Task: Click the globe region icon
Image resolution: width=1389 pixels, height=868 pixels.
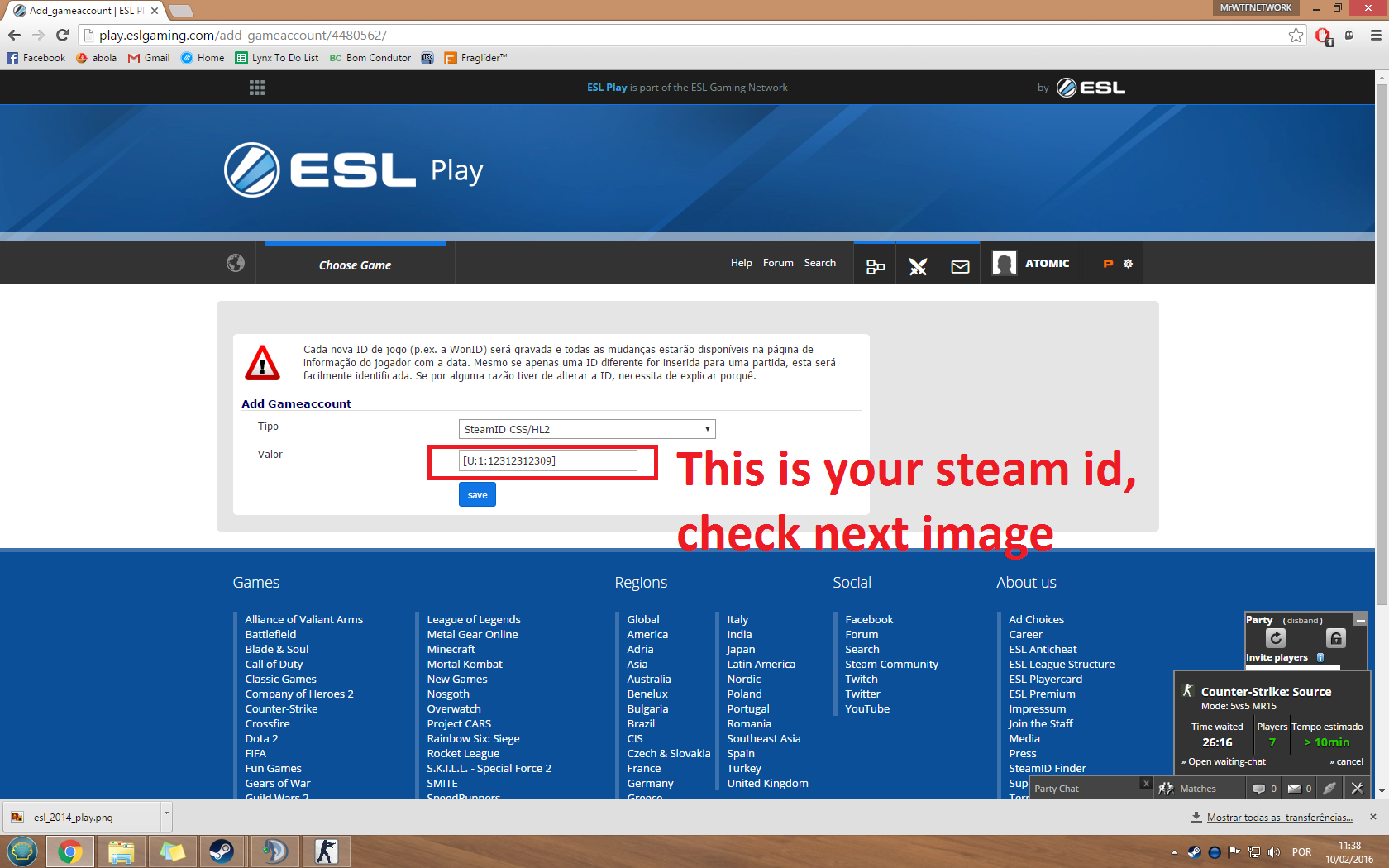Action: click(x=236, y=263)
